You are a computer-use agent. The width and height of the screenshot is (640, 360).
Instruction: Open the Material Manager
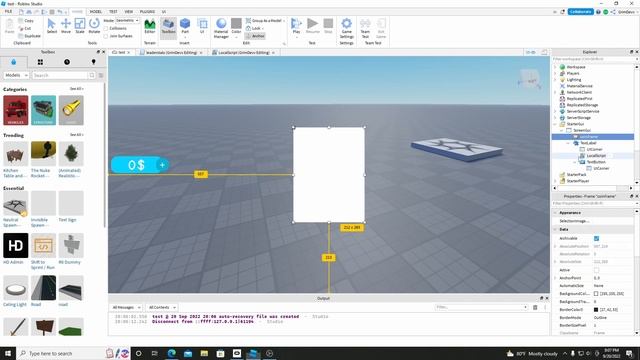click(x=221, y=28)
